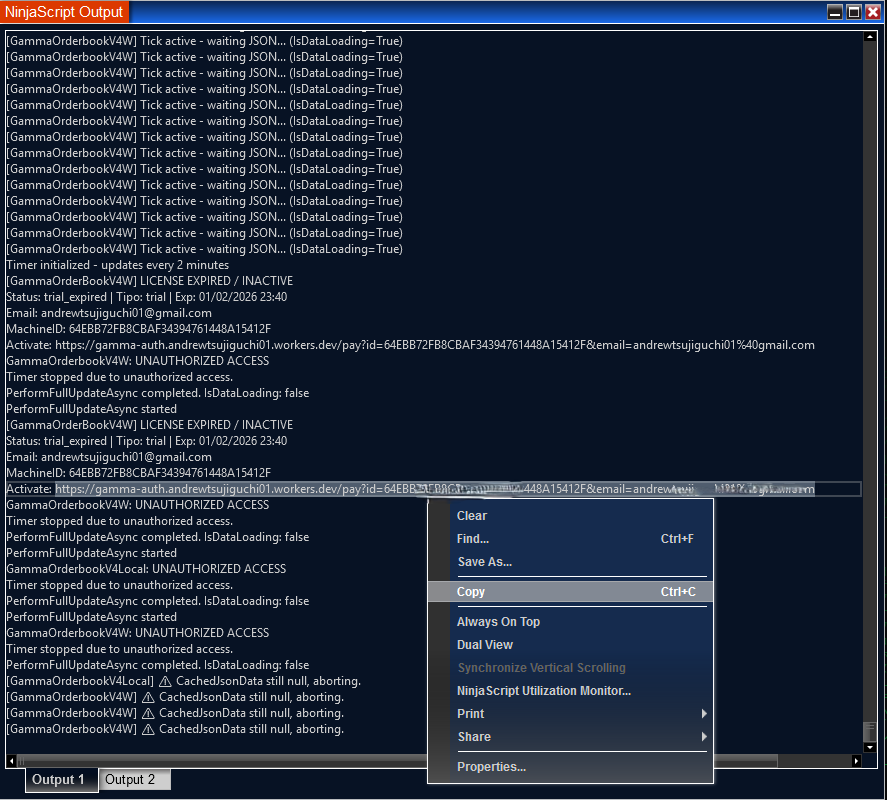The image size is (887, 800).
Task: Expand the Share submenu arrow
Action: [704, 737]
